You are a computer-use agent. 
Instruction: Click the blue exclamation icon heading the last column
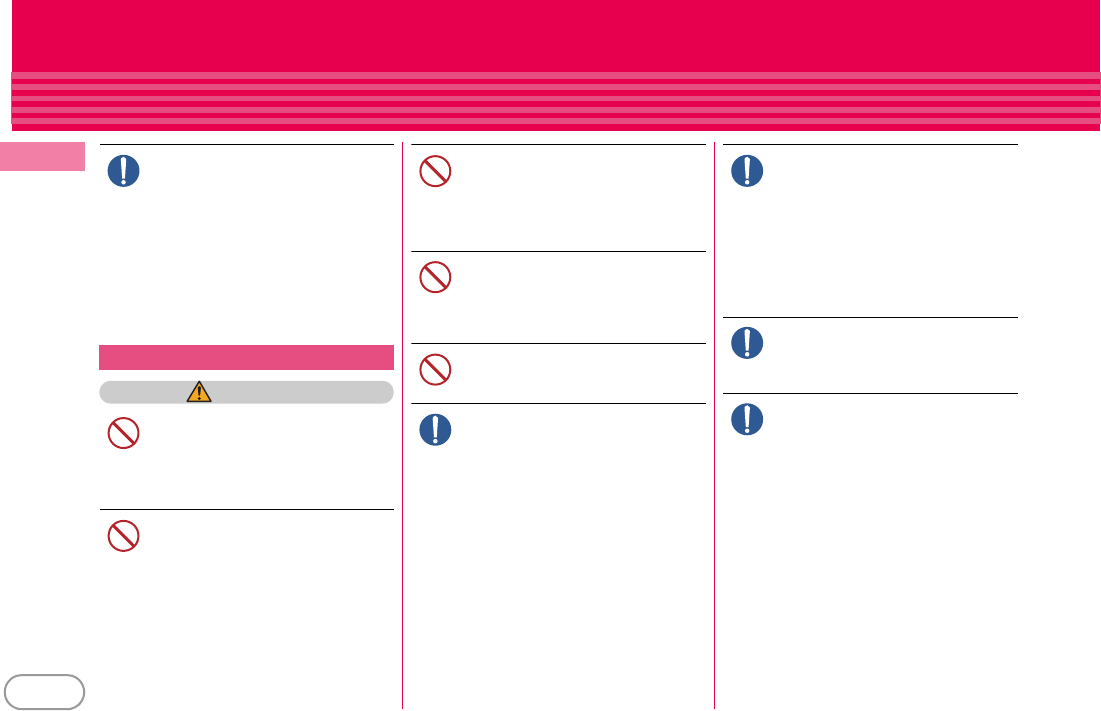tap(747, 171)
